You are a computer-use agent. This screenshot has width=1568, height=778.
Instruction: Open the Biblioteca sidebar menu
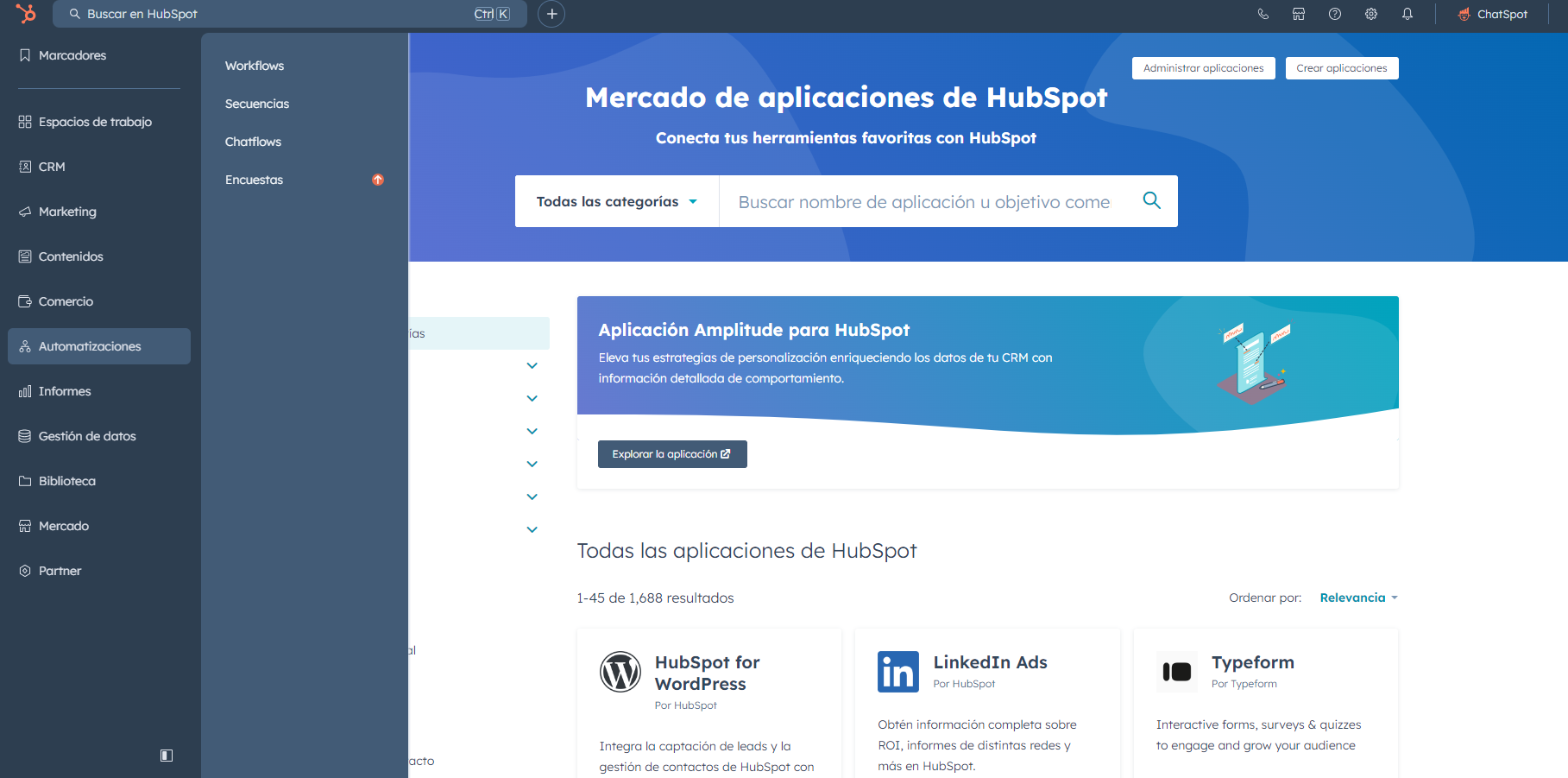[99, 481]
